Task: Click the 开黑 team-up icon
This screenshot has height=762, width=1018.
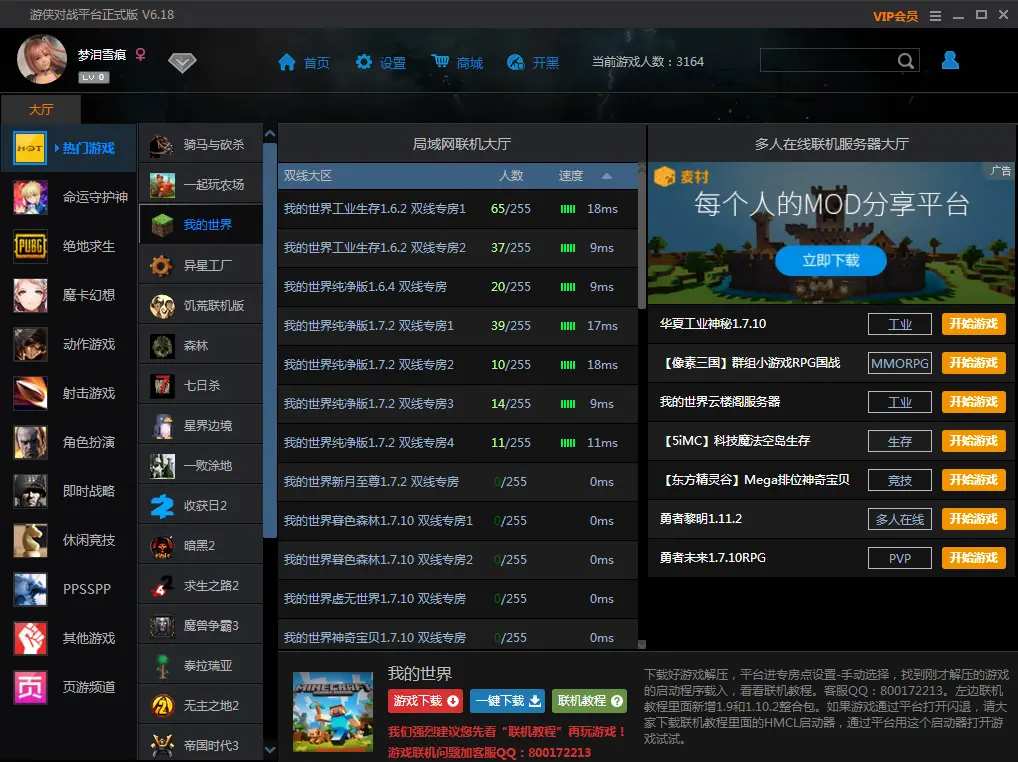Action: point(515,62)
